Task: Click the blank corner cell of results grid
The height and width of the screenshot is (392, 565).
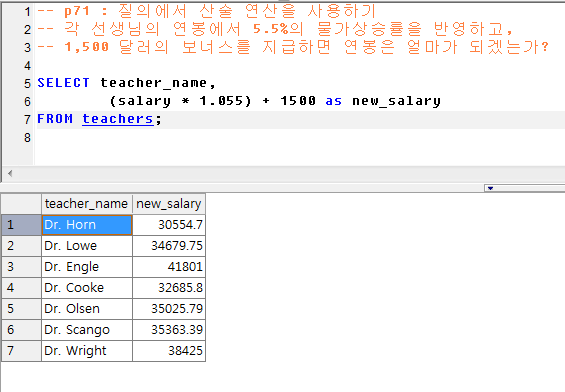Action: point(21,204)
